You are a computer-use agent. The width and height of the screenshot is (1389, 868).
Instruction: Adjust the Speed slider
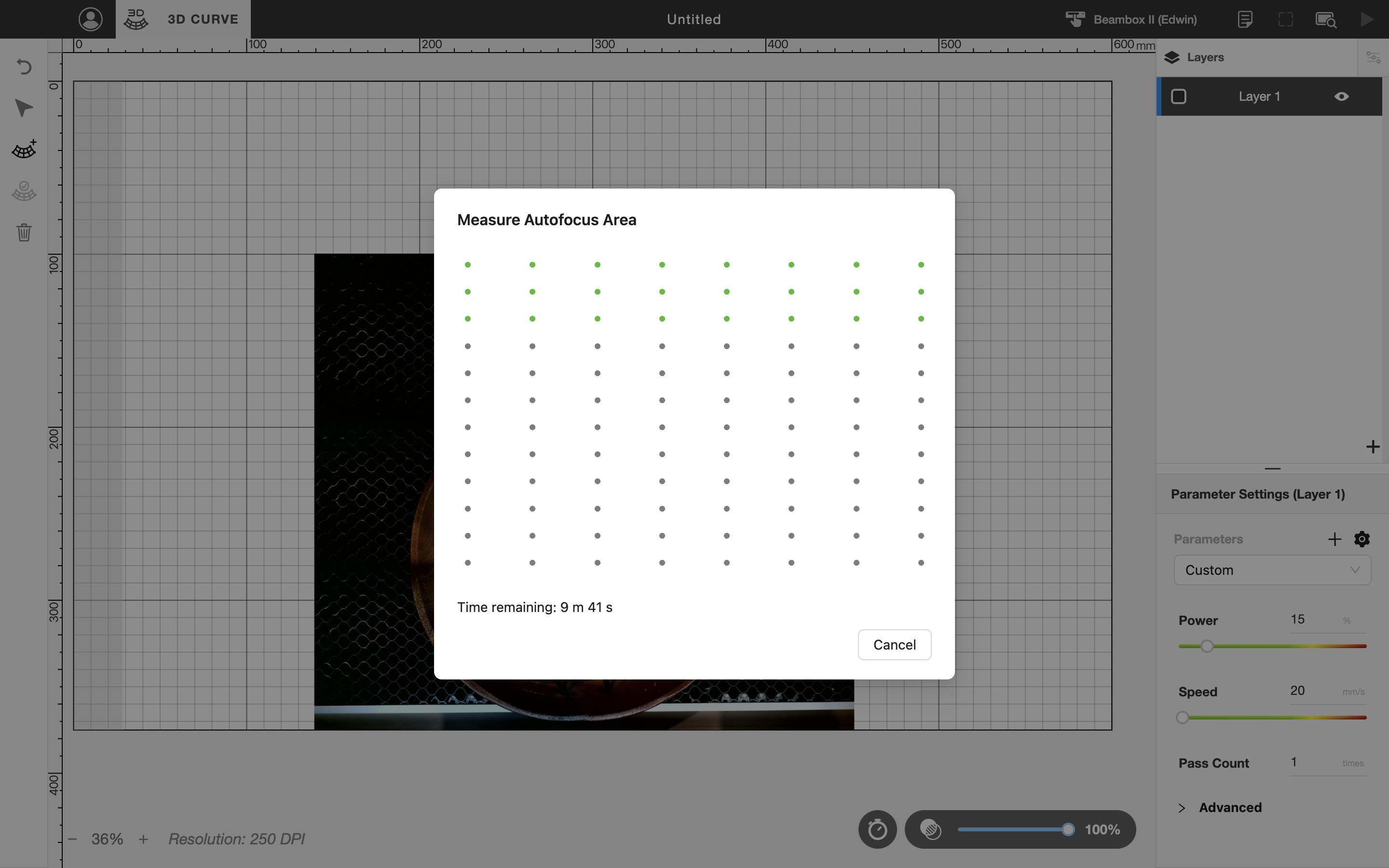[x=1272, y=718]
